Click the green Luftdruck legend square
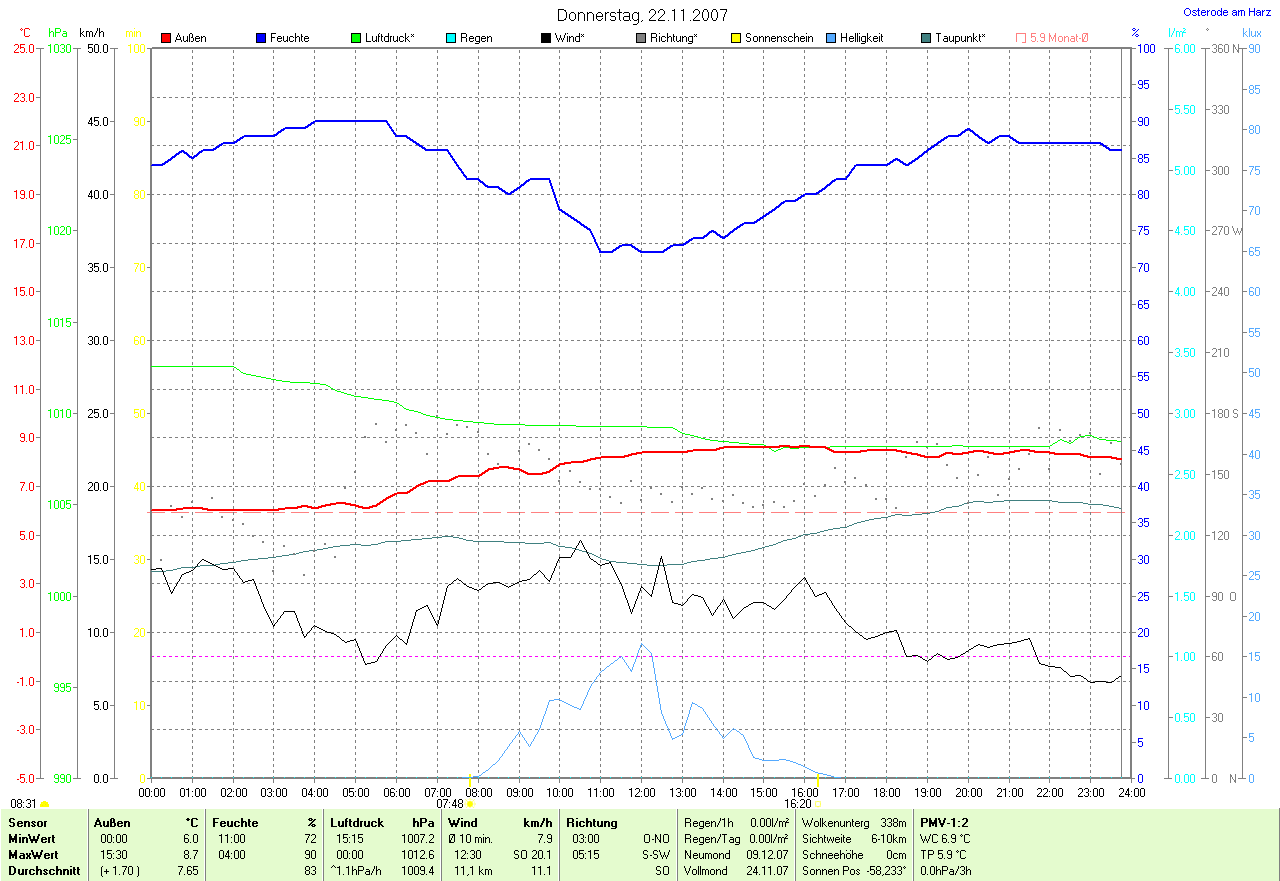The image size is (1280, 881). (x=356, y=38)
